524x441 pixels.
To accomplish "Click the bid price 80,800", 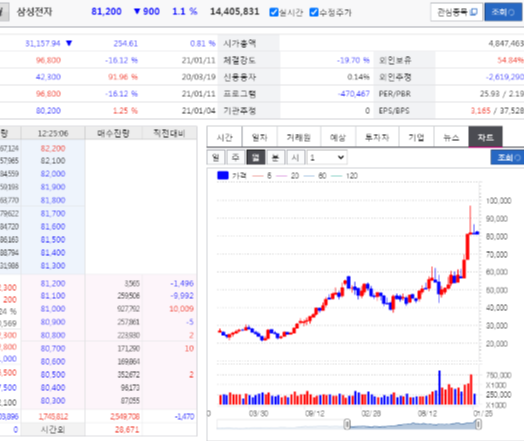I will [x=53, y=335].
